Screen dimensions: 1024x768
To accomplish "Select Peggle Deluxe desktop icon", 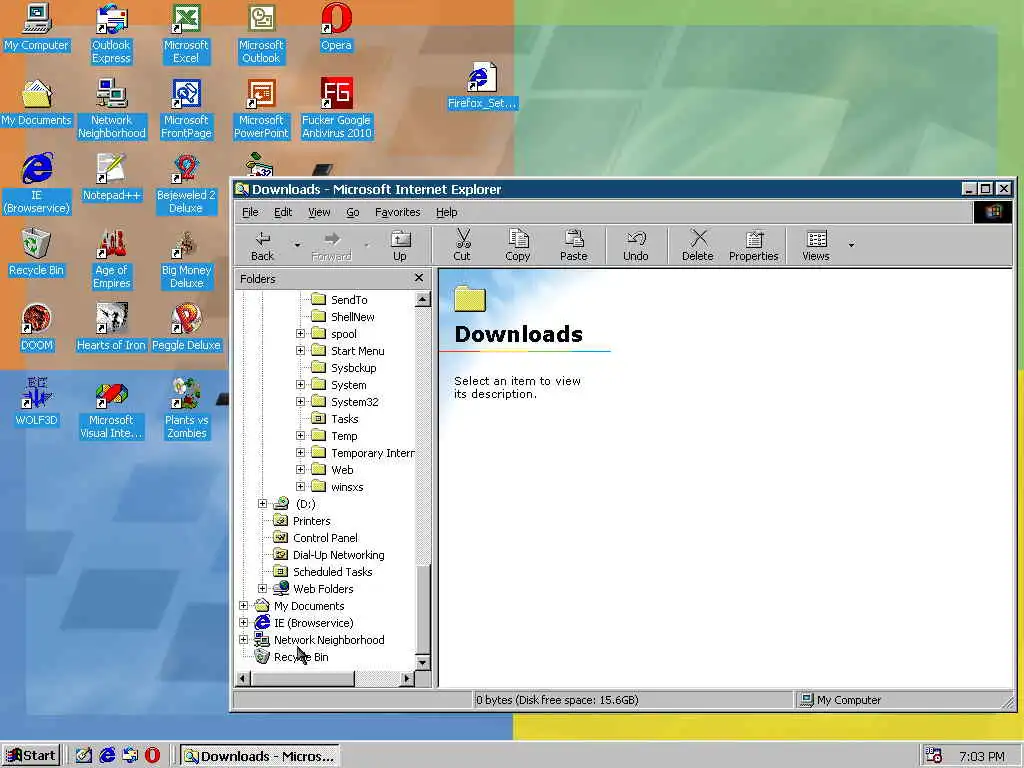I will coord(186,328).
